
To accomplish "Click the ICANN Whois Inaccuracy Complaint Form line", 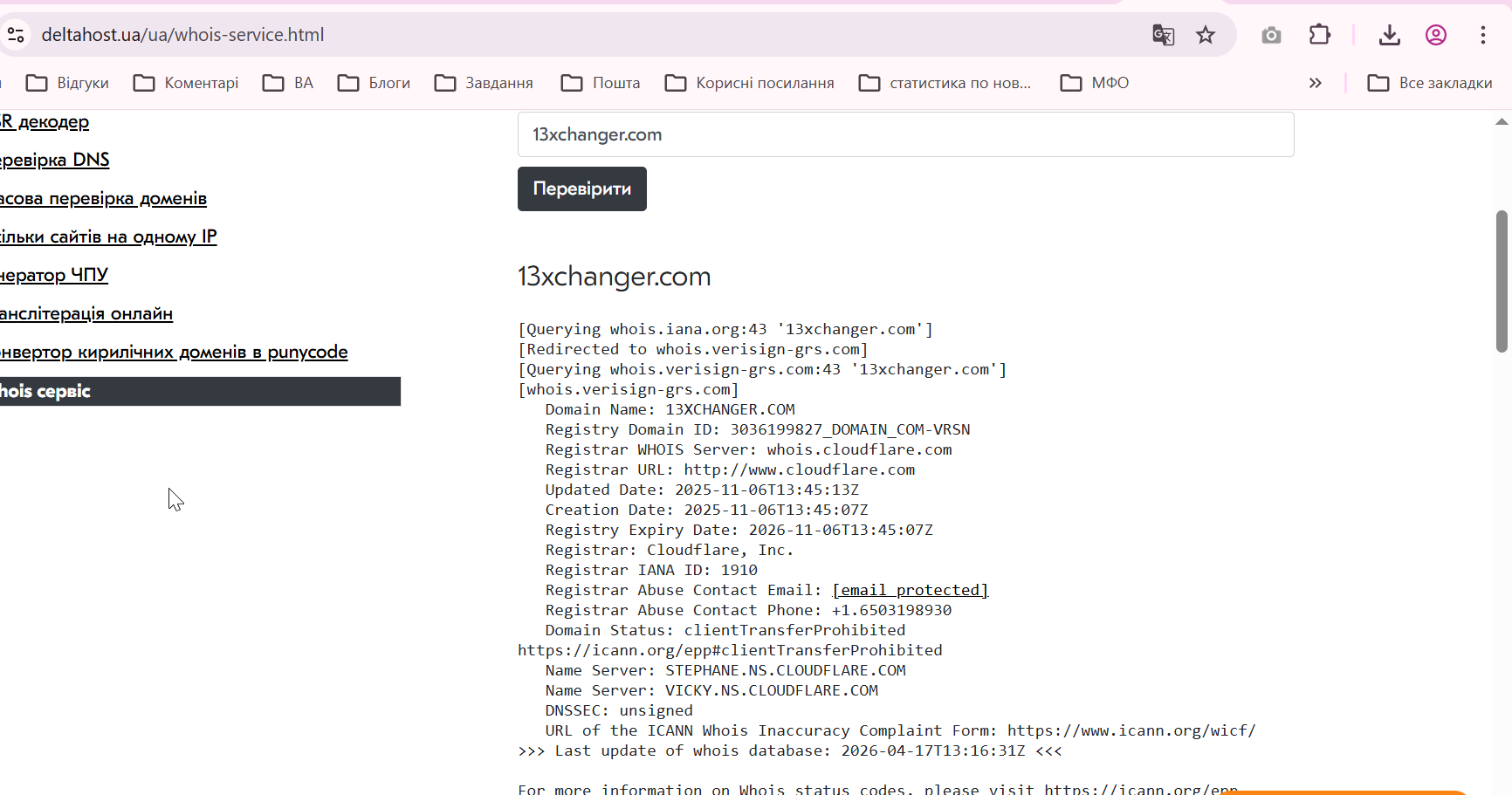I will pos(901,730).
